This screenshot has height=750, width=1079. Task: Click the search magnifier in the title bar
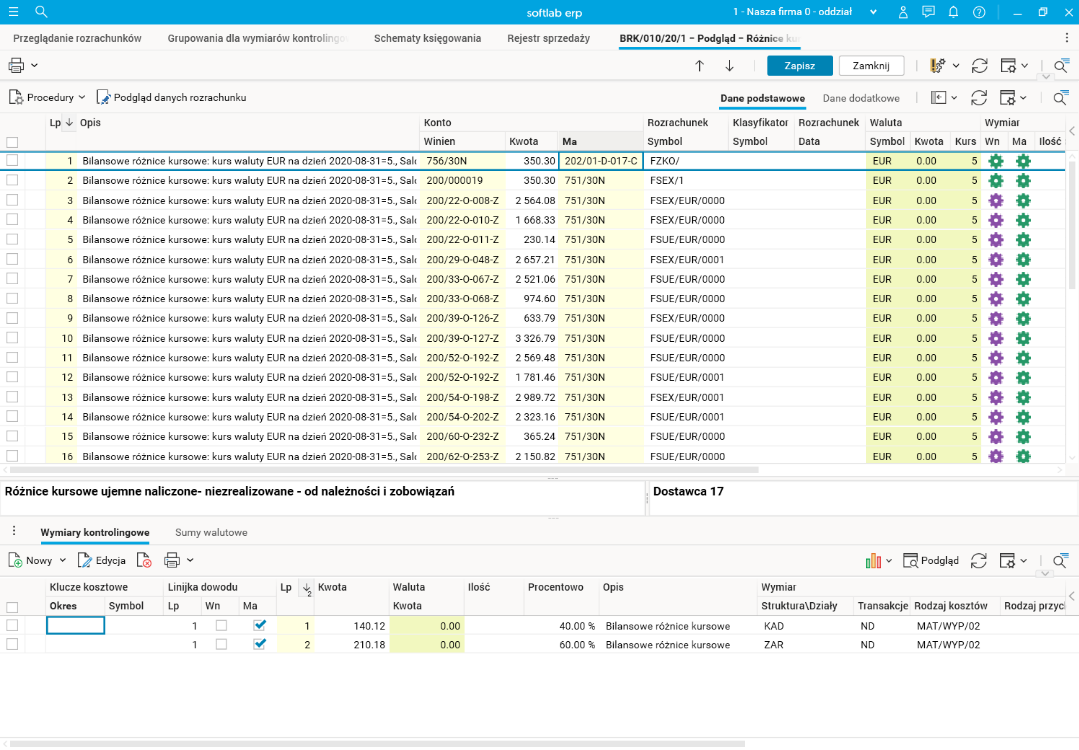41,12
